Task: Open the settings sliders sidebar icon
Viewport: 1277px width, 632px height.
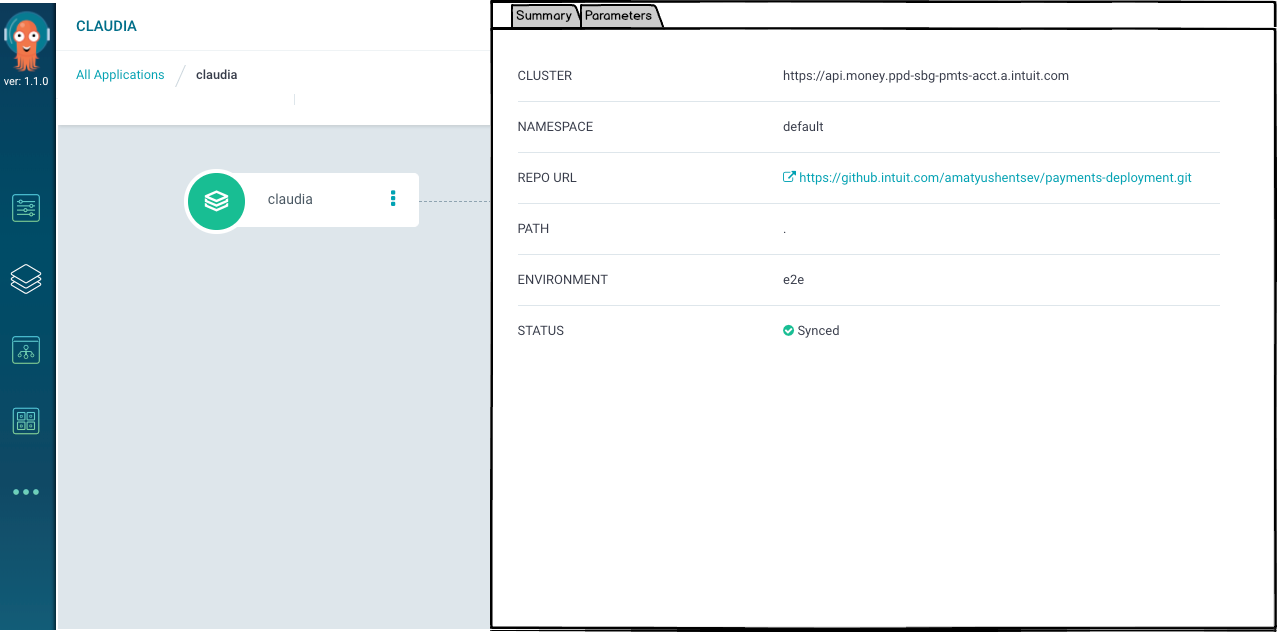Action: pyautogui.click(x=26, y=208)
